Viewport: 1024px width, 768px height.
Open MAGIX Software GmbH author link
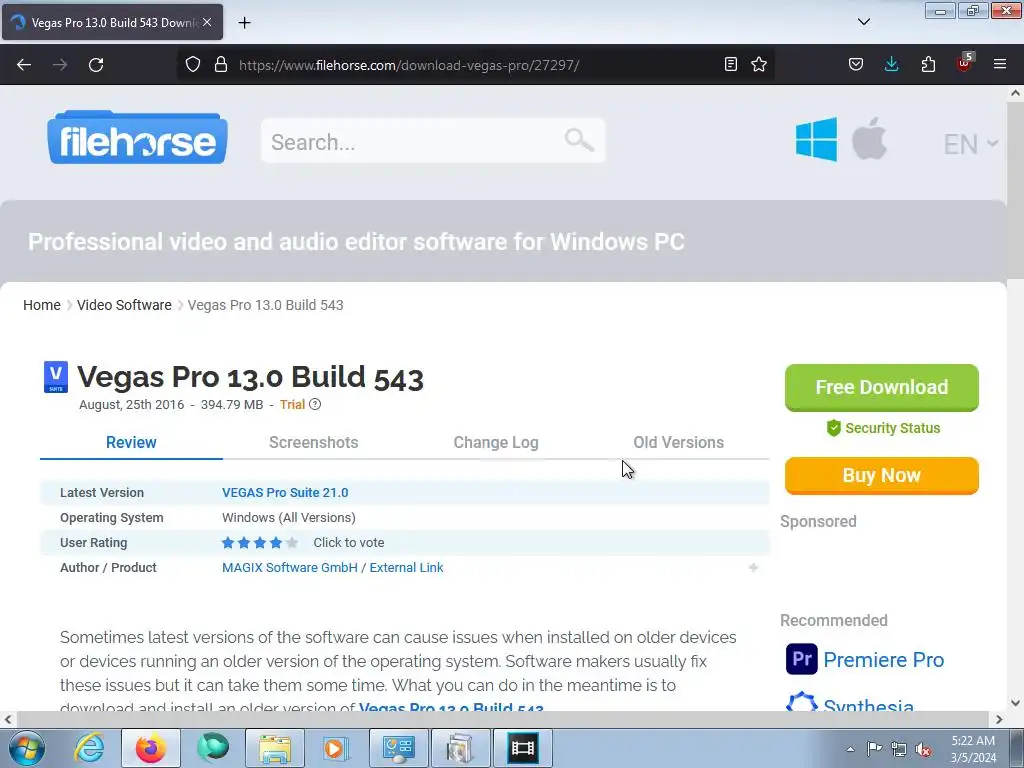289,568
